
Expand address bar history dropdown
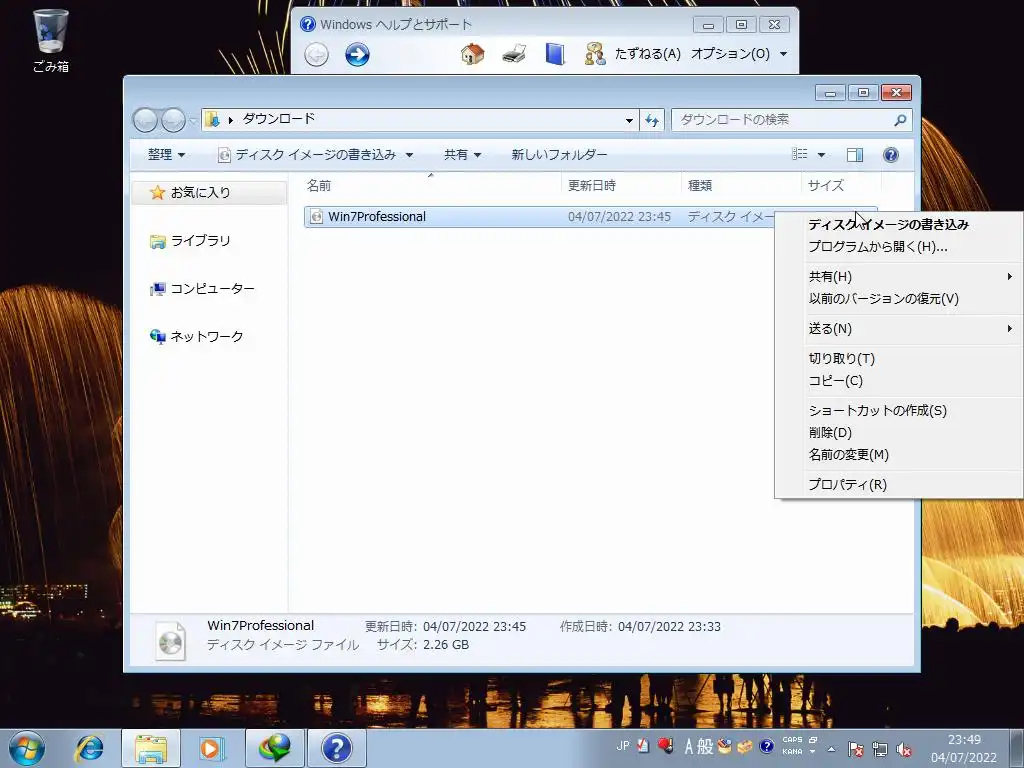[629, 120]
